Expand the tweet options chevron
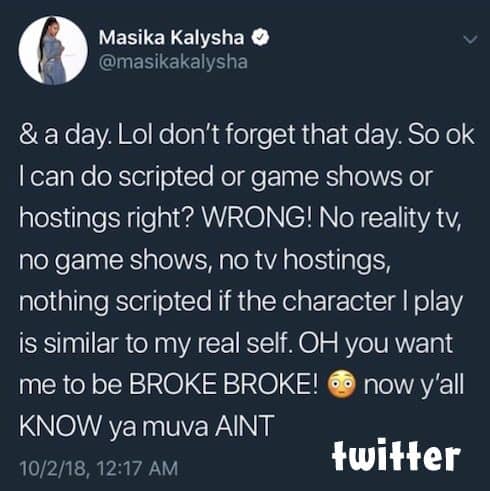Viewport: 490px width, 491px height. point(471,40)
